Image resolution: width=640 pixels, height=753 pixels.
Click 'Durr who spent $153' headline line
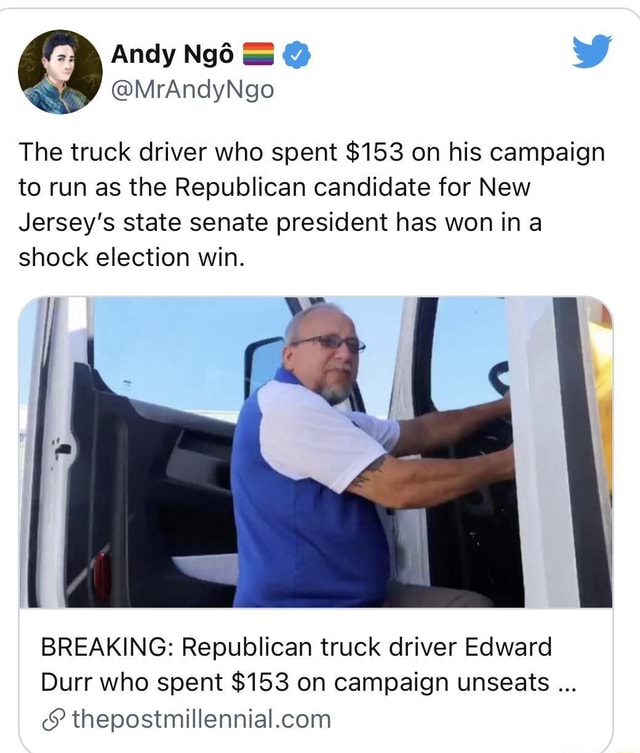click(165, 682)
